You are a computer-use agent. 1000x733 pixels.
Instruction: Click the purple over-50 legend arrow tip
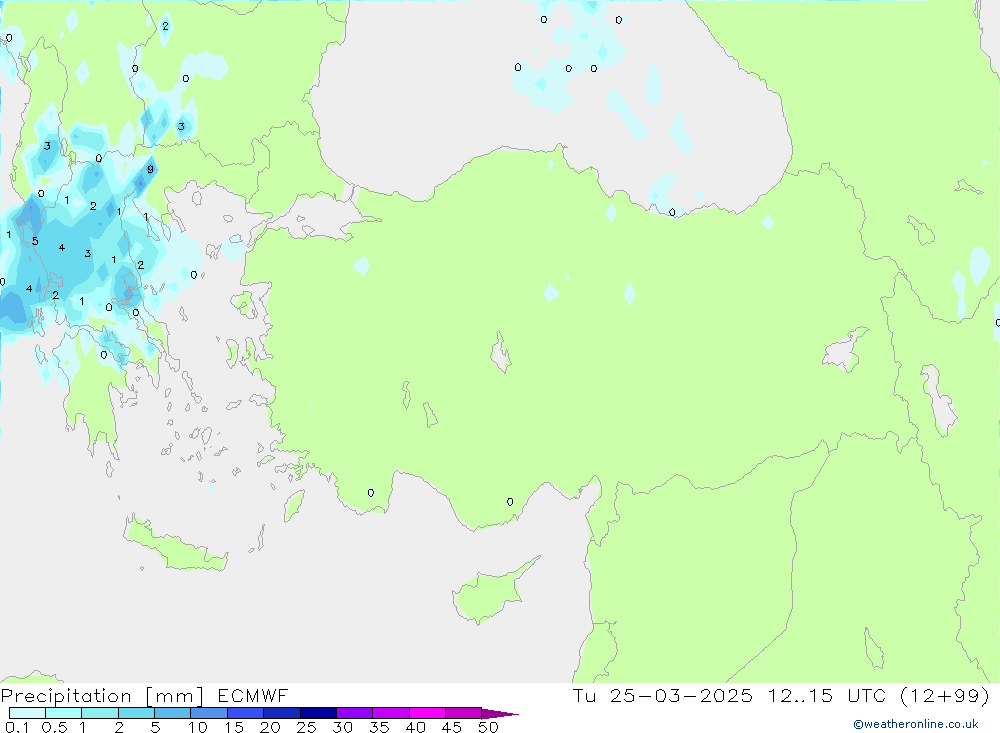(500, 714)
